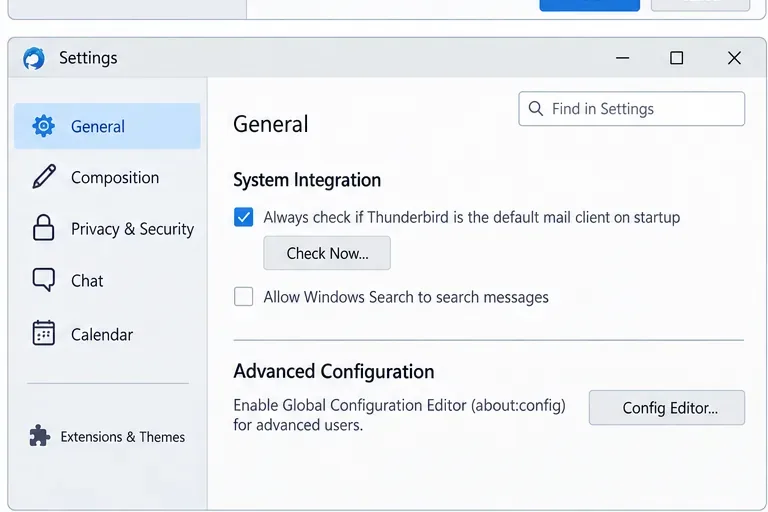Focus the Find in Settings field

[632, 108]
